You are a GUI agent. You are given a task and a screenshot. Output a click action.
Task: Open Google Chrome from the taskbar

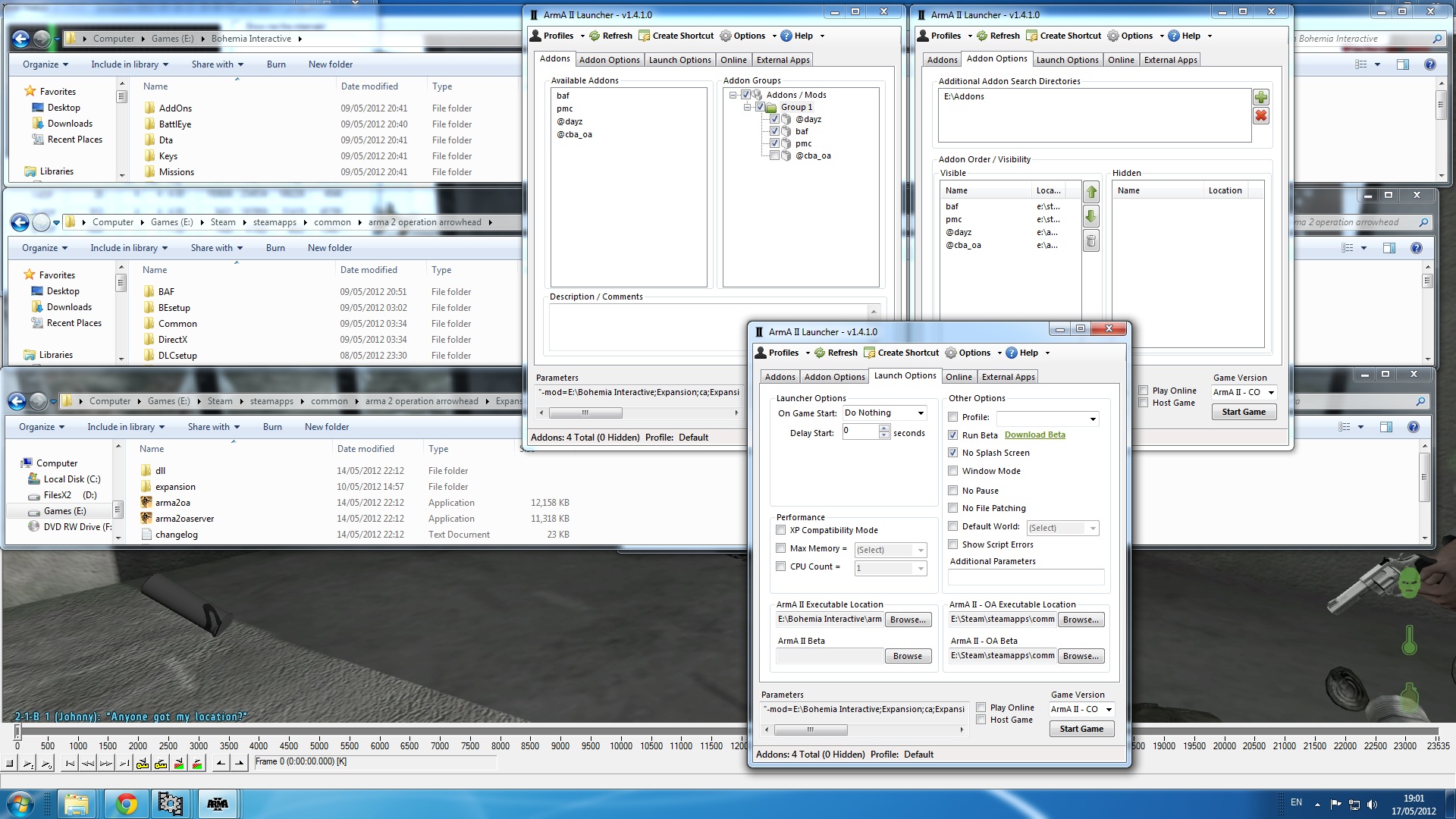(x=126, y=804)
